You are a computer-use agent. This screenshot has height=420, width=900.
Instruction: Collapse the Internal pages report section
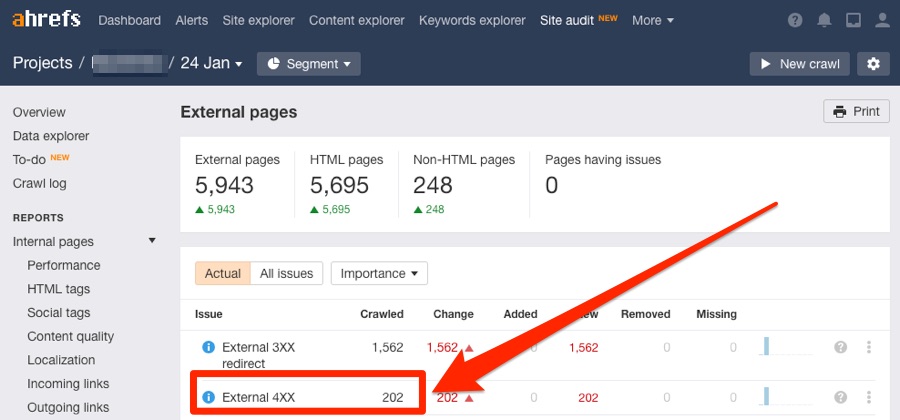[x=152, y=241]
